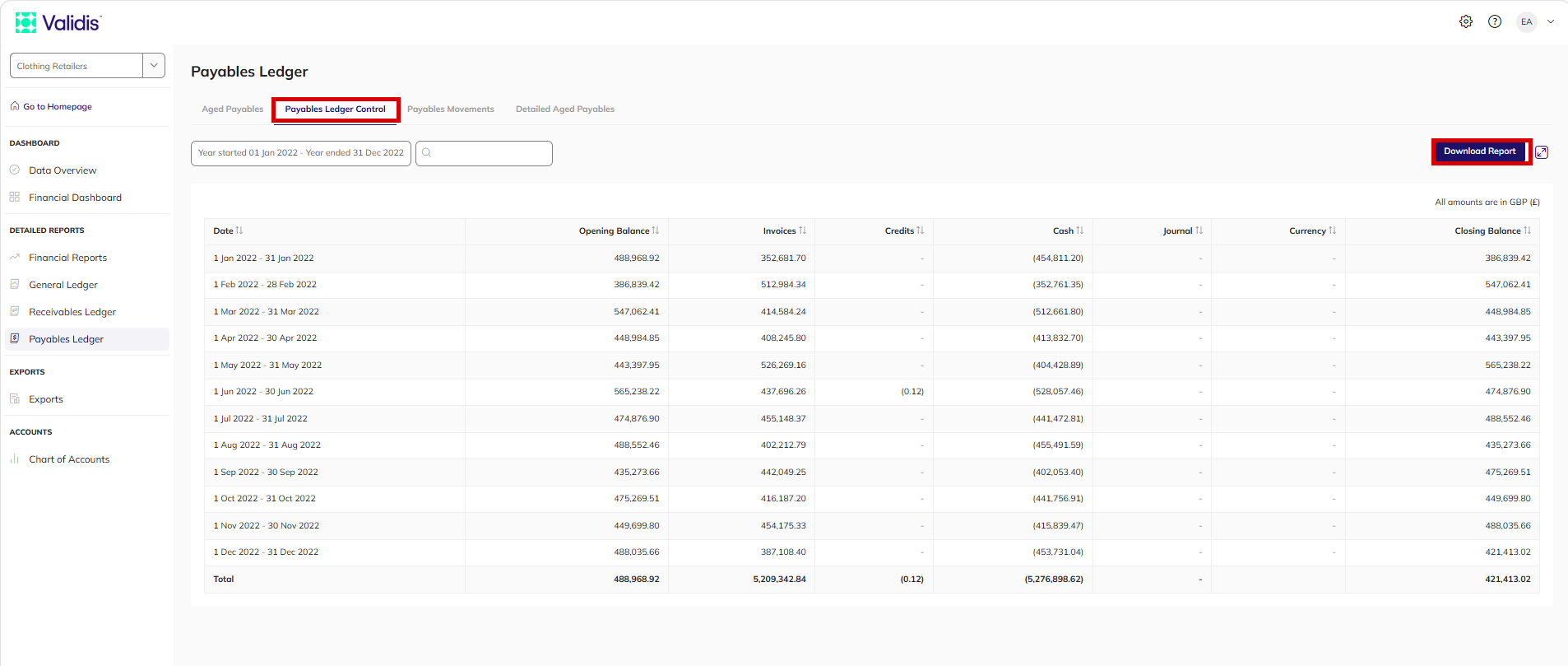Click the magnifying glass search icon
This screenshot has width=1568, height=666.
click(x=427, y=152)
